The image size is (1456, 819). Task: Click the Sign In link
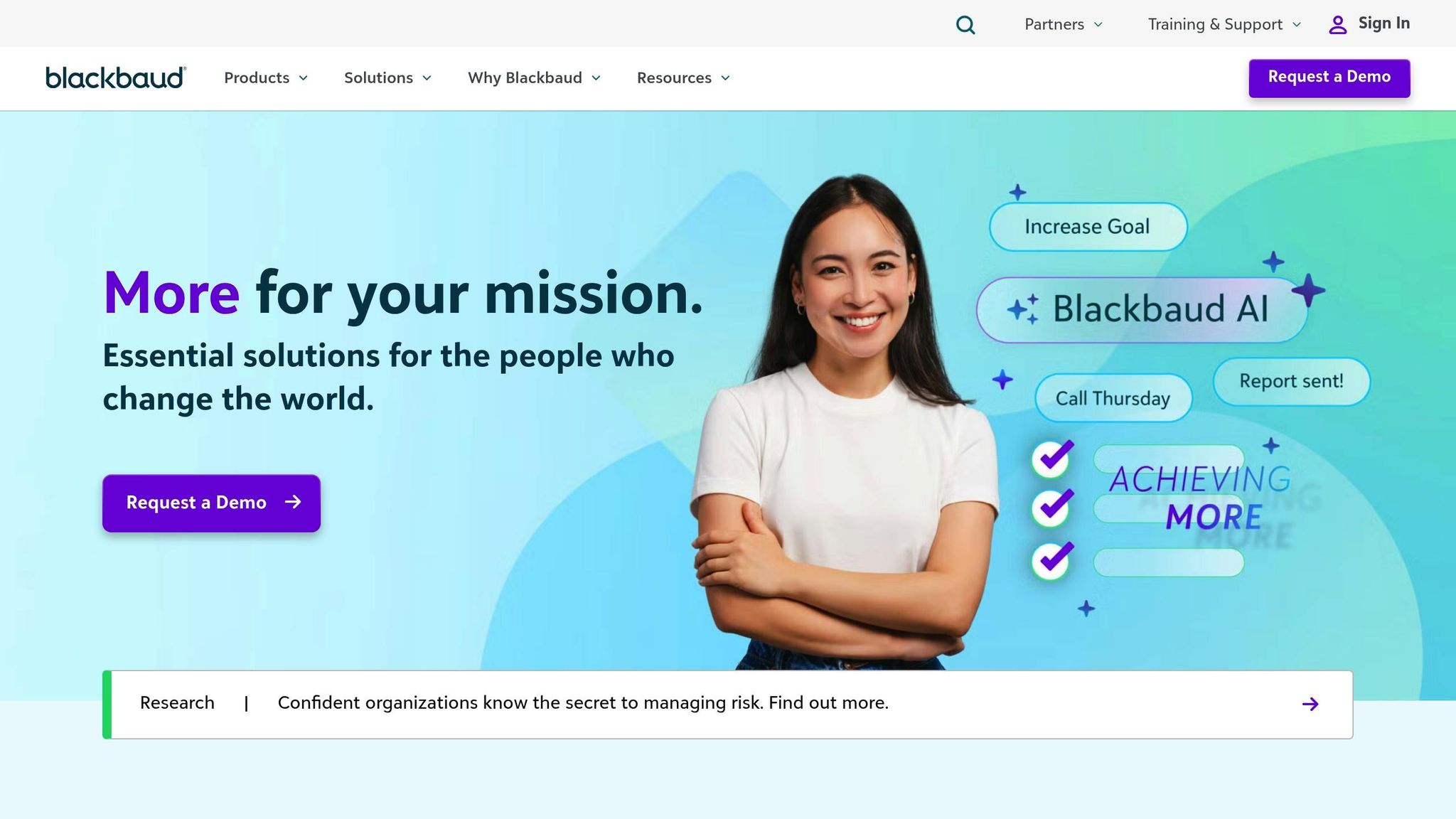[x=1383, y=23]
